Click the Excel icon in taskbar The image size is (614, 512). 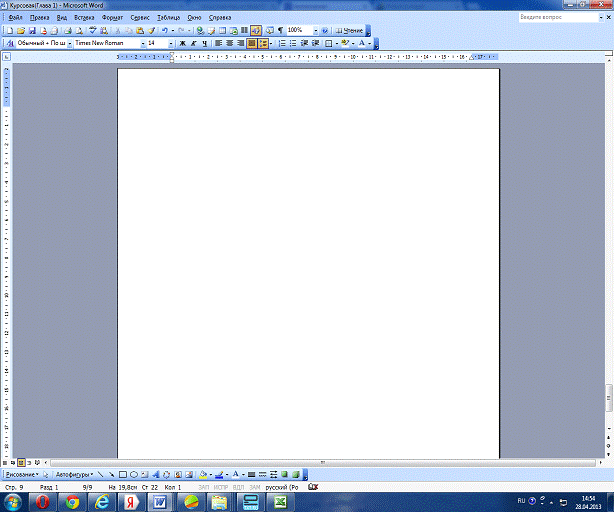coord(282,501)
